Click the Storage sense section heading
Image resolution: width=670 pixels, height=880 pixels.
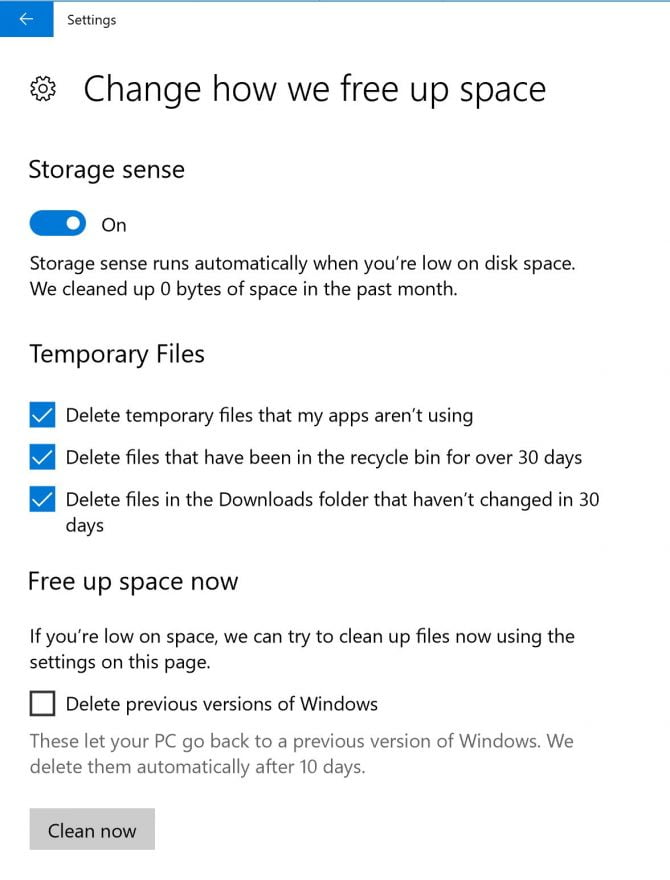(107, 170)
